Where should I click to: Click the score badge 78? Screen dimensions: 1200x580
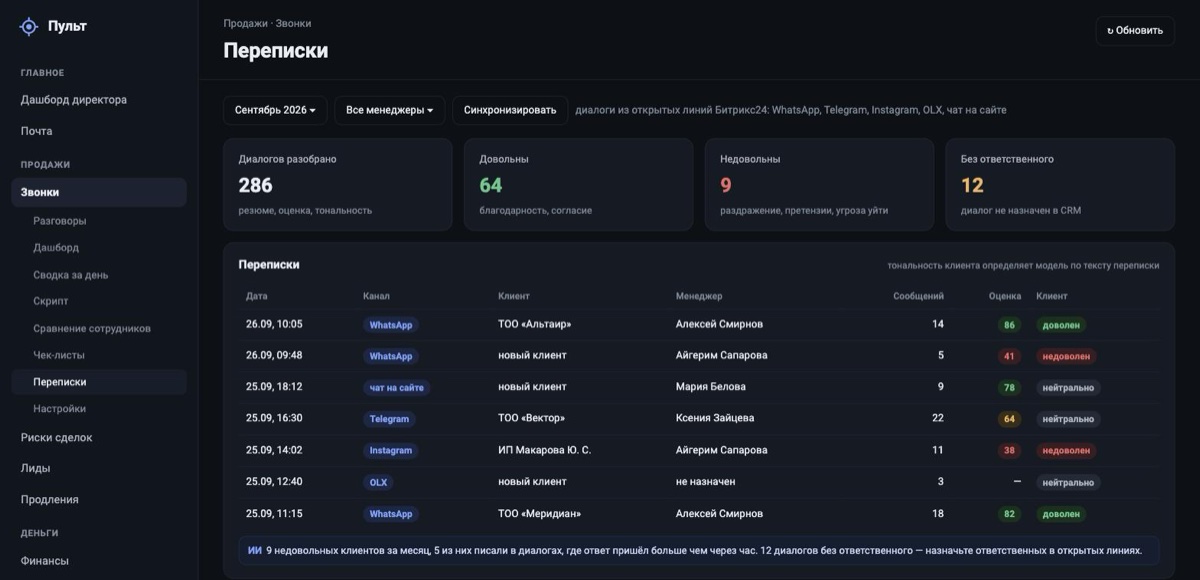(1009, 387)
